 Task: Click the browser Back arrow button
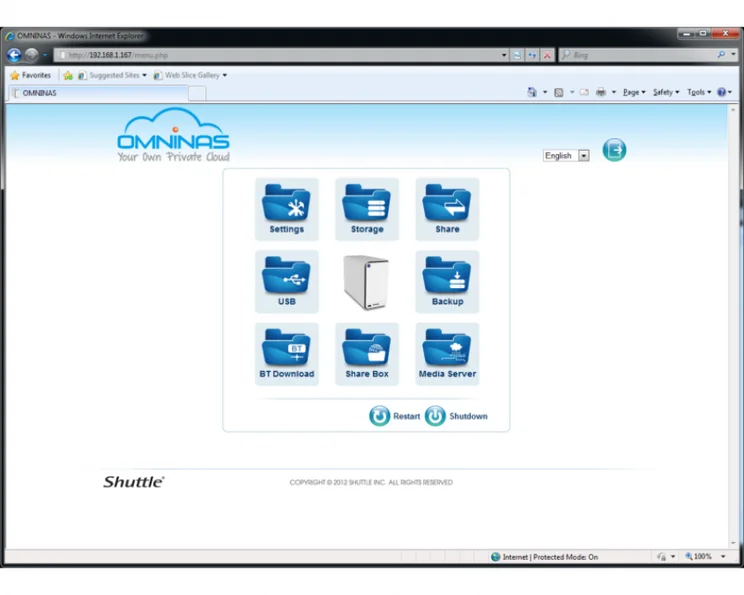(x=14, y=55)
